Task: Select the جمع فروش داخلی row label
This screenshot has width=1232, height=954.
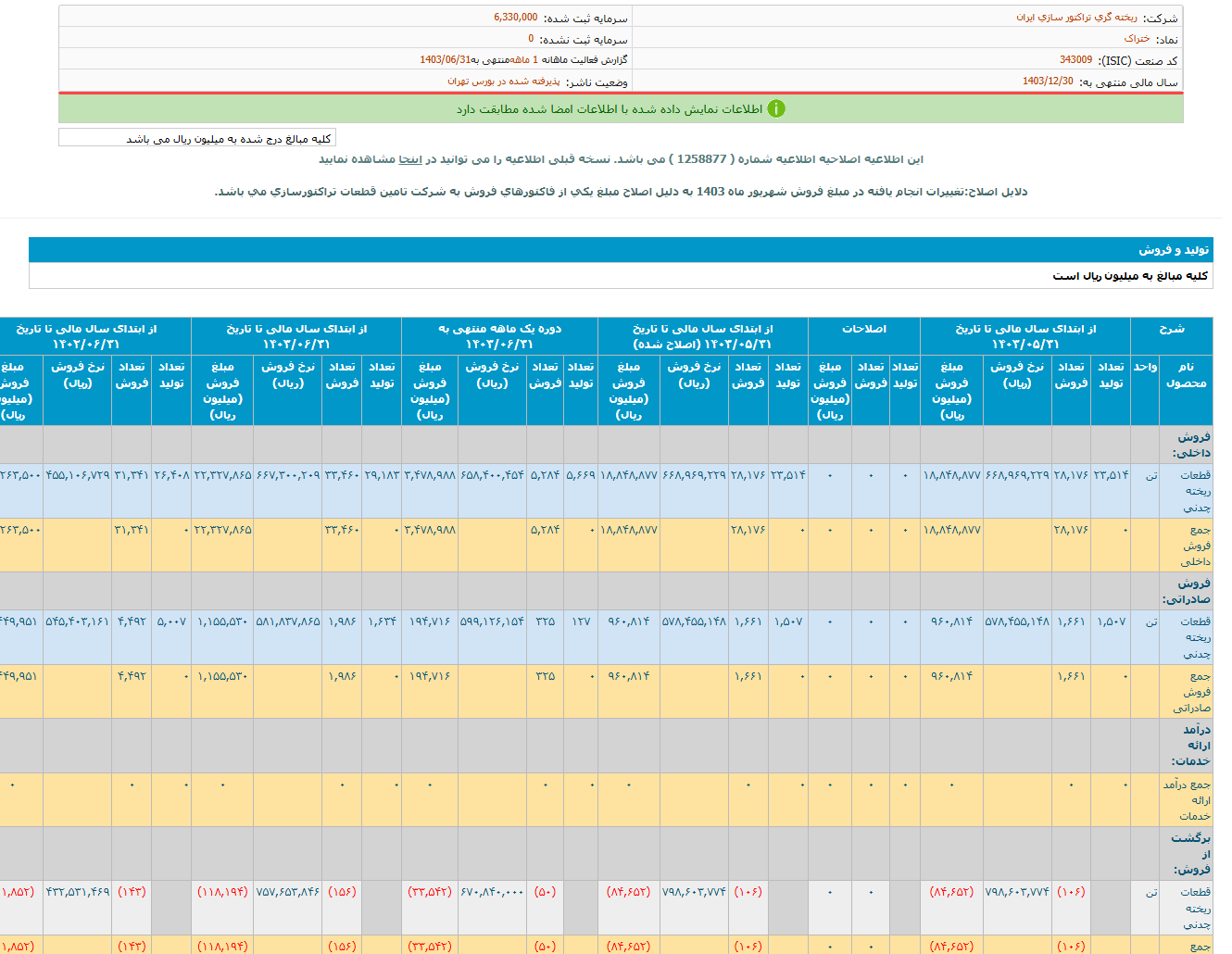Action: 1195,545
